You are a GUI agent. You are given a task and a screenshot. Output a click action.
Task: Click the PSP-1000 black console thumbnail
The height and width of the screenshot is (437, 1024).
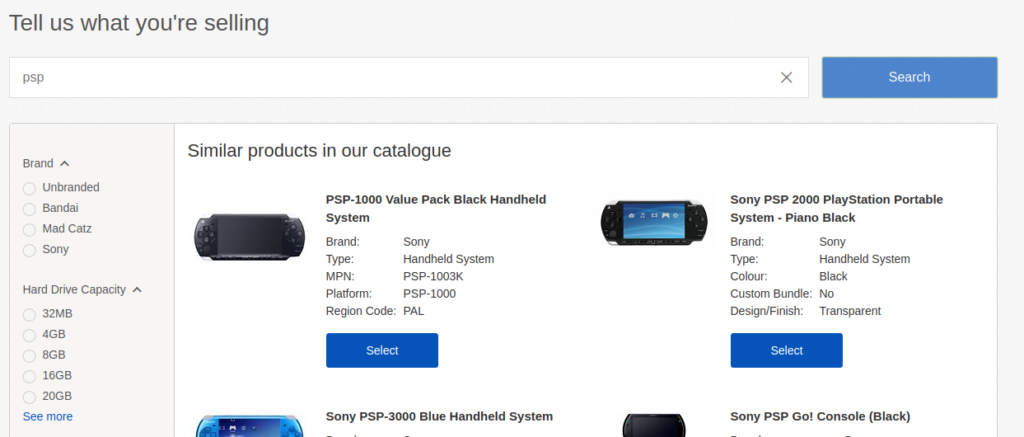(x=249, y=236)
